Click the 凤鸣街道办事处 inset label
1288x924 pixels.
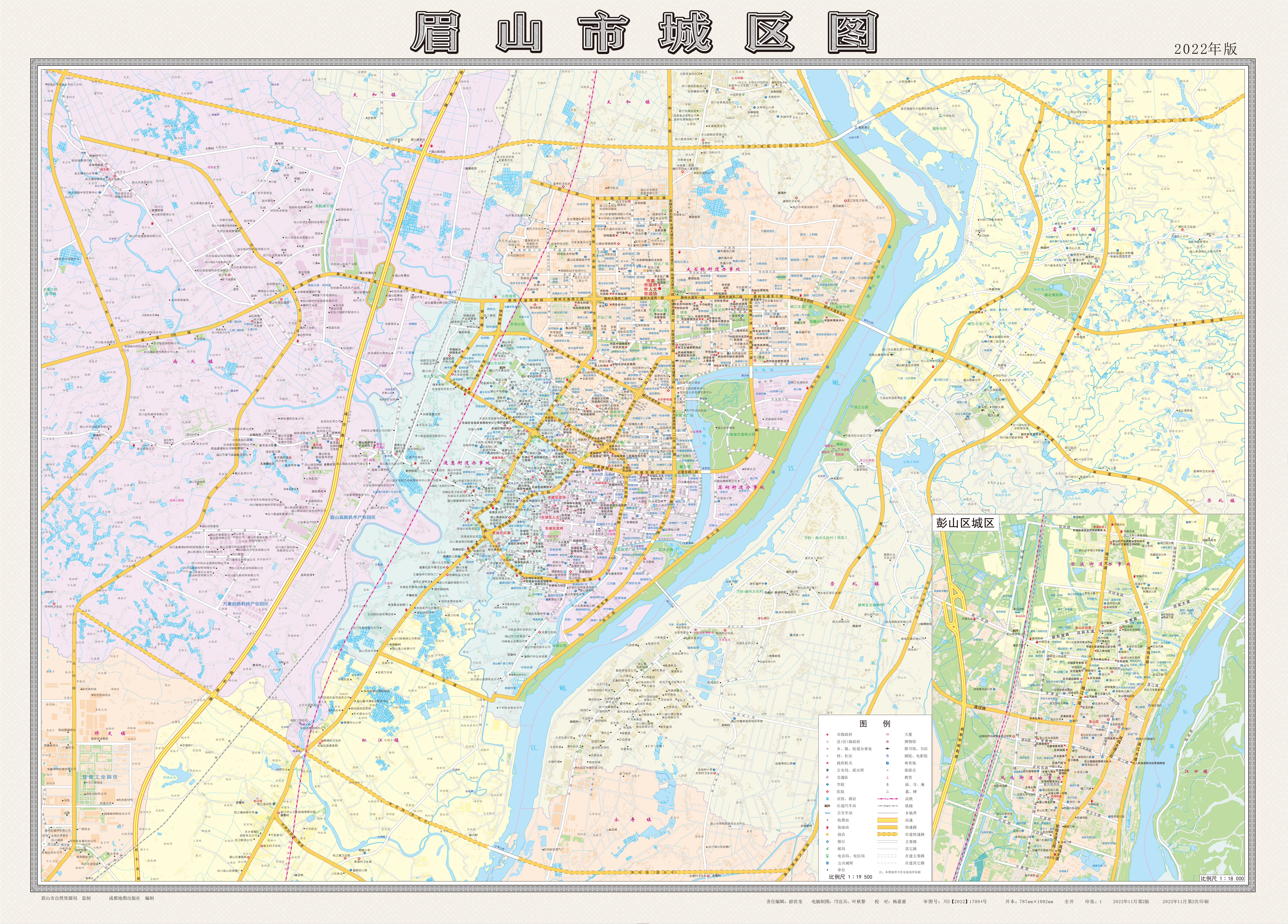pos(1031,778)
